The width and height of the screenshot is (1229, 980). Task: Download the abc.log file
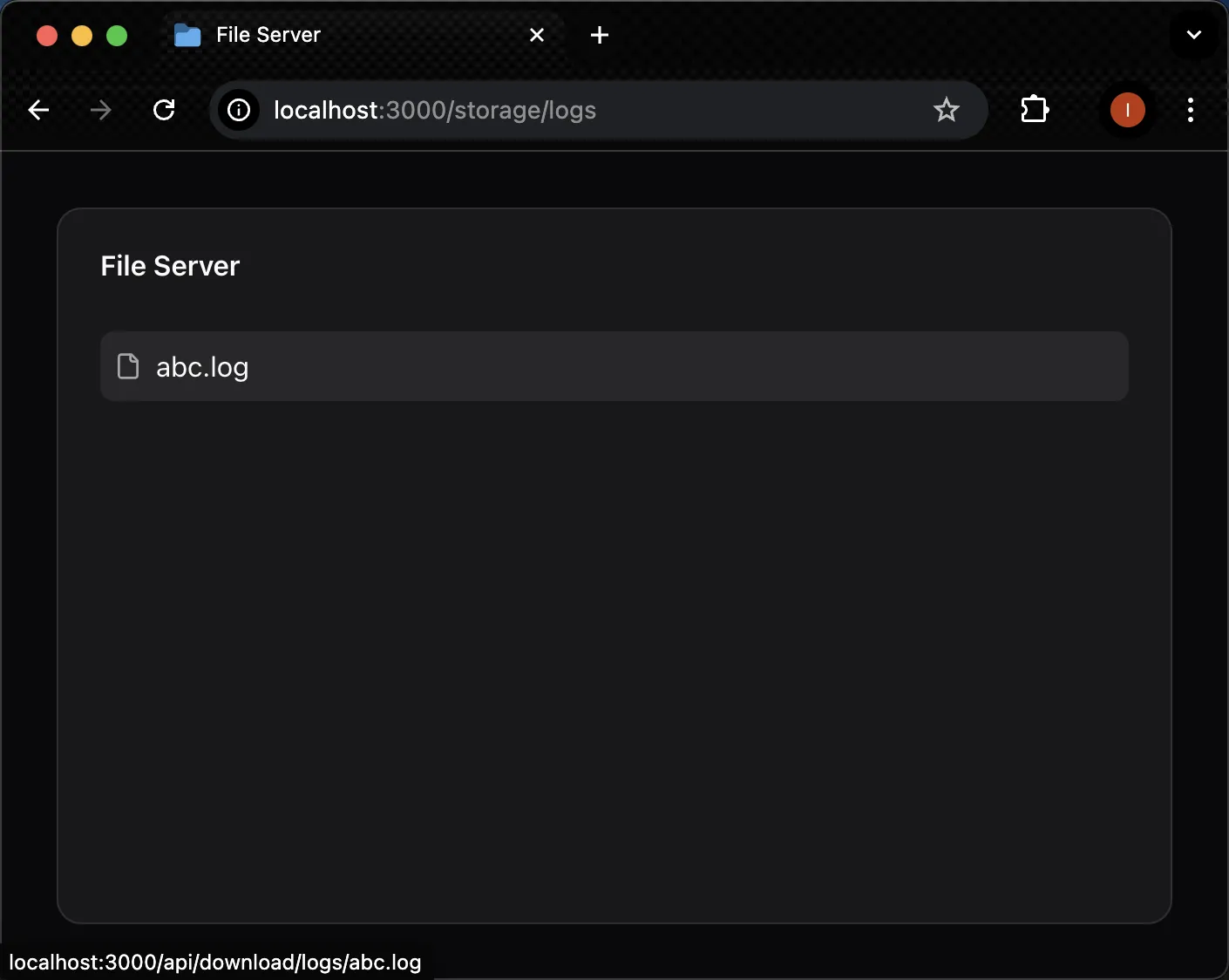point(202,367)
